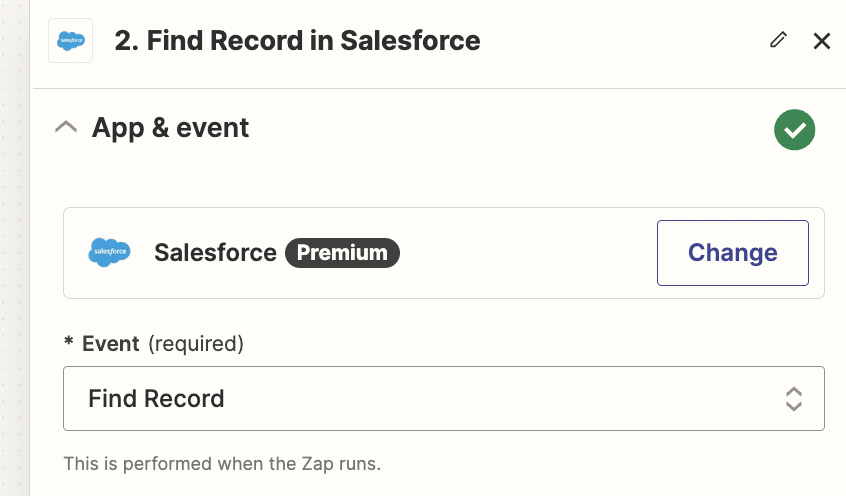The height and width of the screenshot is (496, 846).
Task: Click the pencil icon to rename step
Action: (x=778, y=39)
